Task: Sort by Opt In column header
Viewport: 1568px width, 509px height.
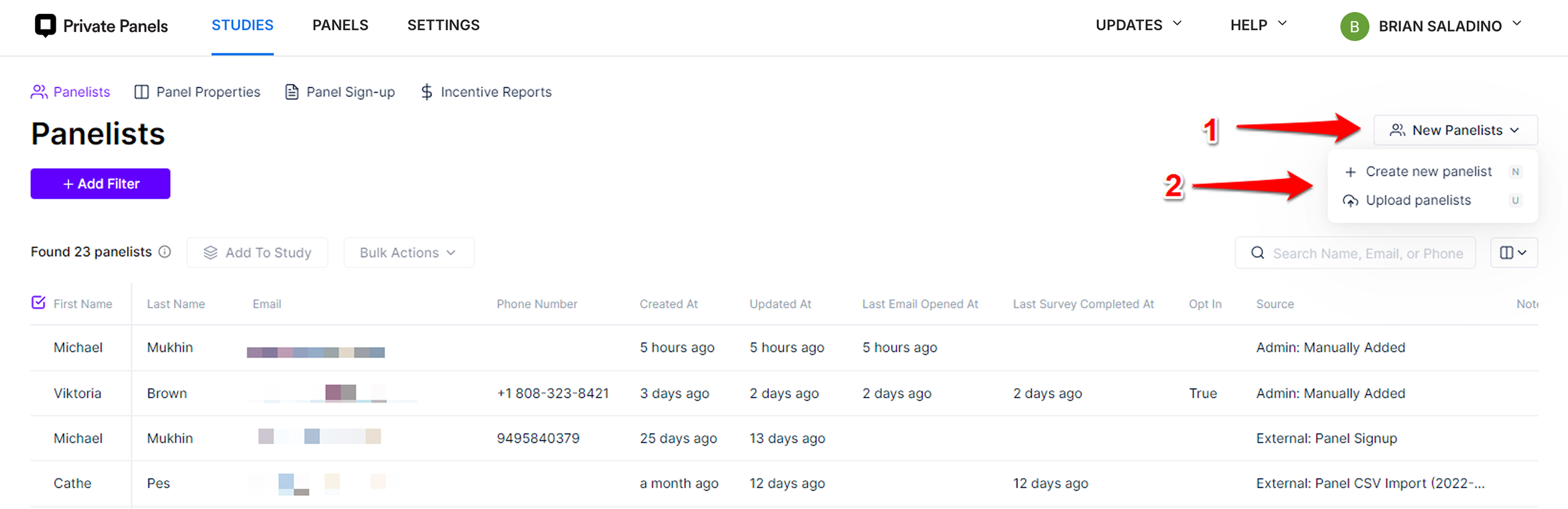Action: click(x=1205, y=304)
